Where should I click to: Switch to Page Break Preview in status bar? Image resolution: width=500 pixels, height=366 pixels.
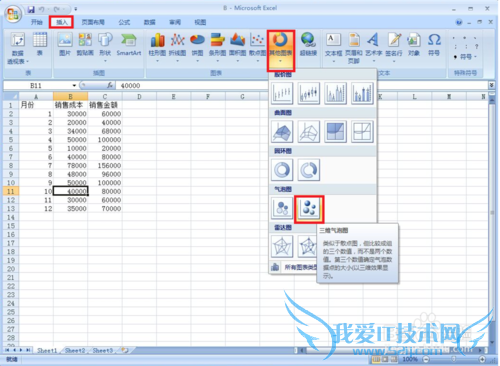tap(393, 359)
